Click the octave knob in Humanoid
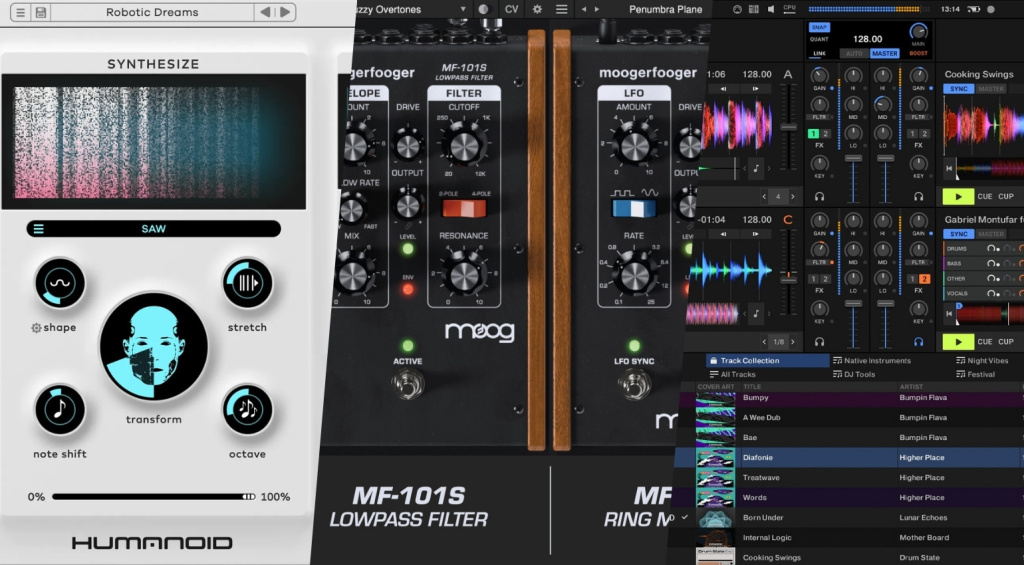1024x565 pixels. point(247,410)
